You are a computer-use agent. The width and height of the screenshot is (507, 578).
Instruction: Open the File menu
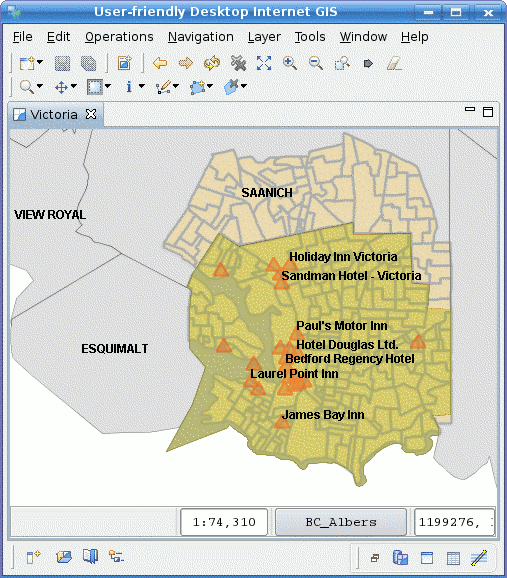coord(22,37)
